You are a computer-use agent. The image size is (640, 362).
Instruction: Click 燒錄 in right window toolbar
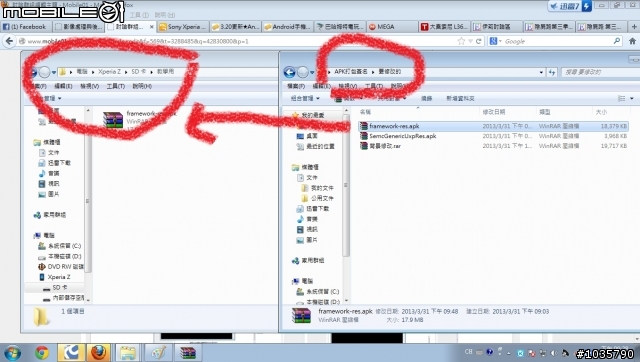coord(427,98)
